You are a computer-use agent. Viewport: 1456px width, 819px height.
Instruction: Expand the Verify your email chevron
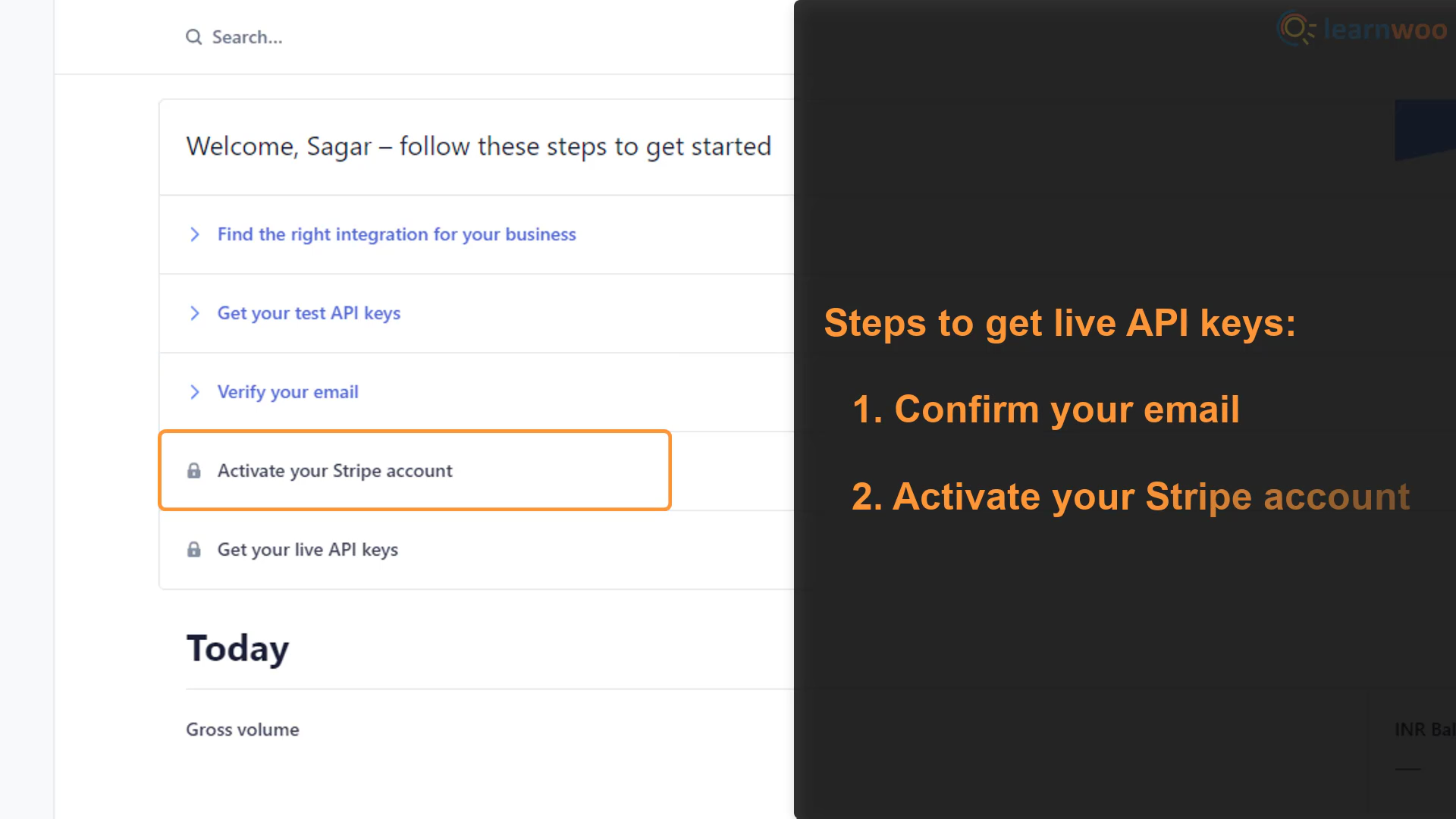(x=195, y=392)
